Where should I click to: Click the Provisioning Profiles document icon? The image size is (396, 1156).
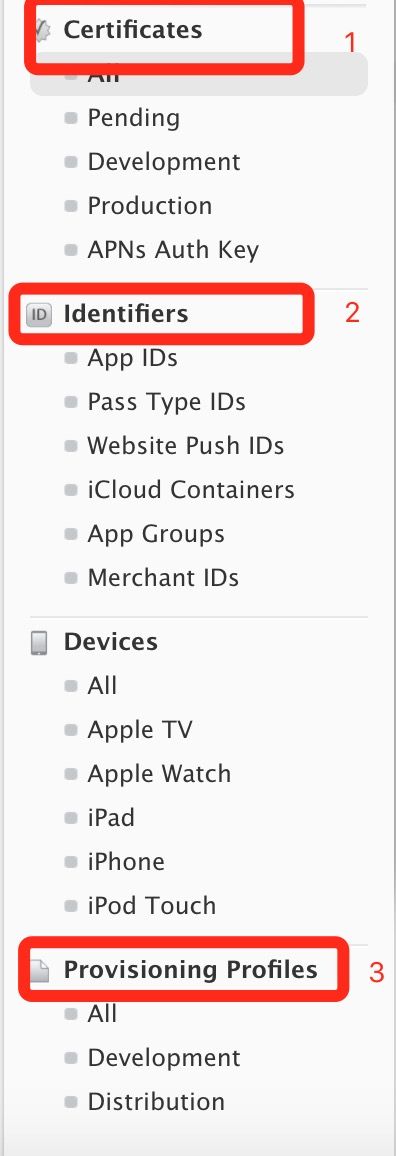pos(41,971)
